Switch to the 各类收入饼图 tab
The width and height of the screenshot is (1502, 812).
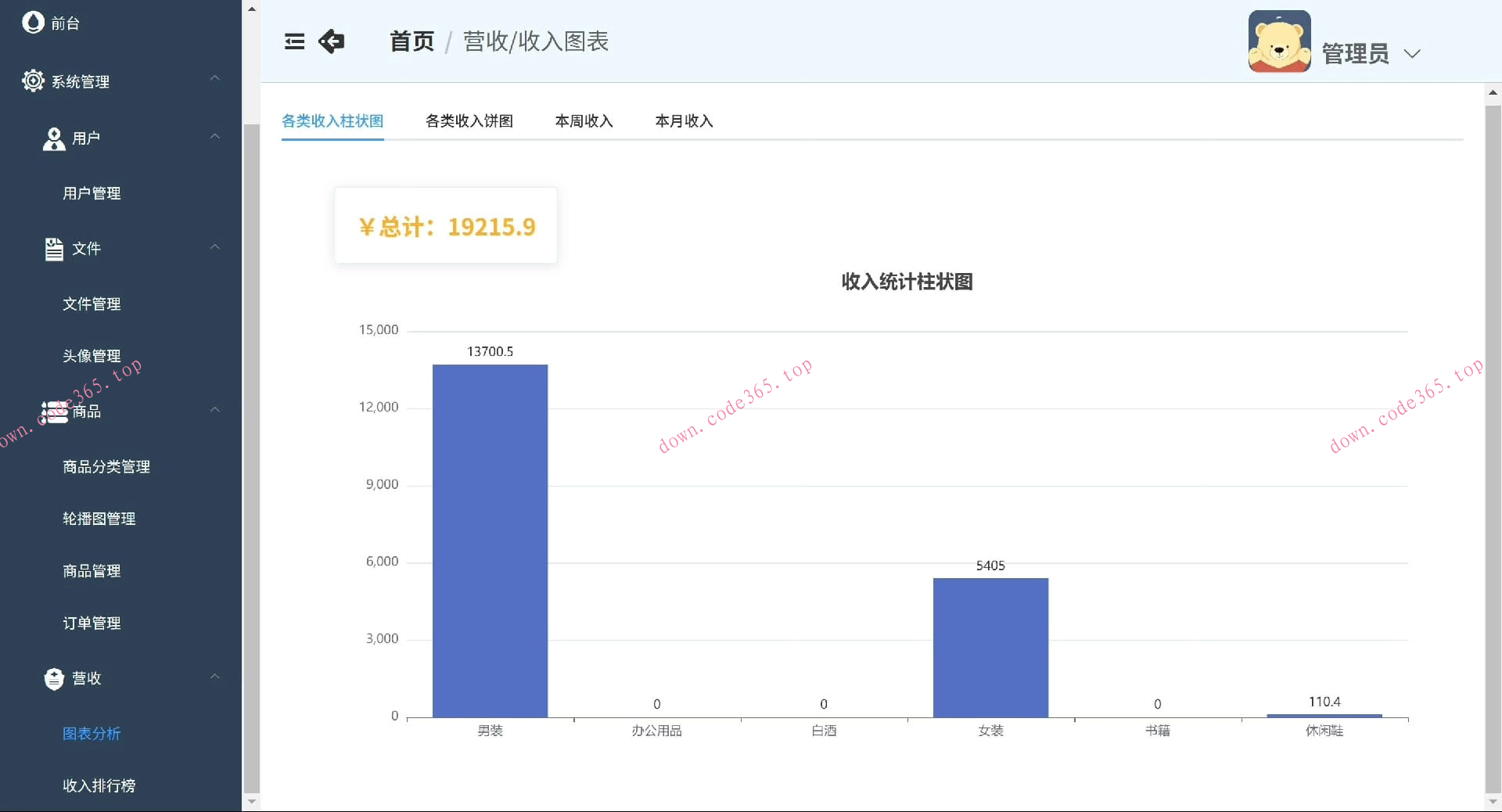click(x=469, y=121)
